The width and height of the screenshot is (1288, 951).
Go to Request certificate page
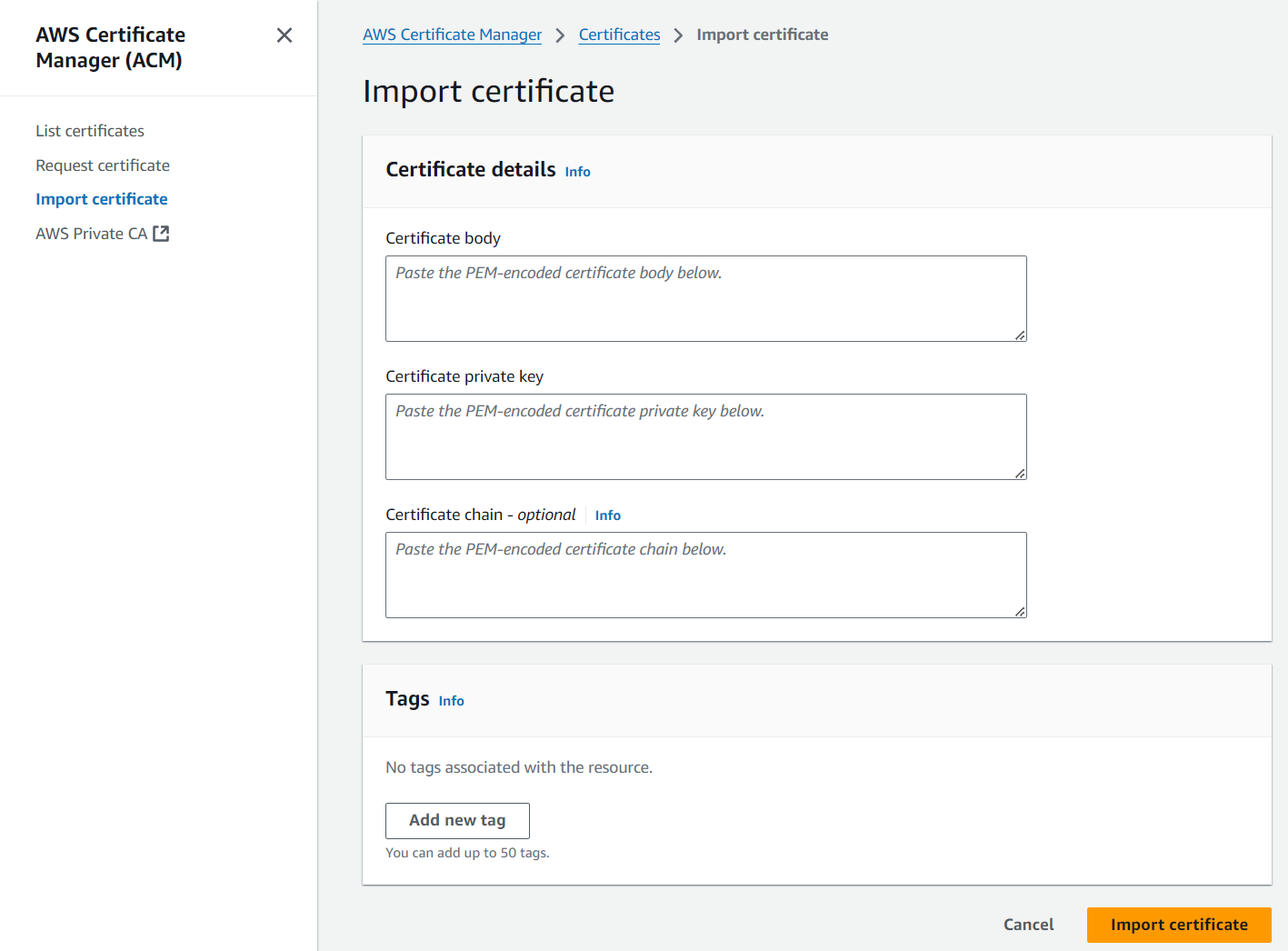(103, 165)
